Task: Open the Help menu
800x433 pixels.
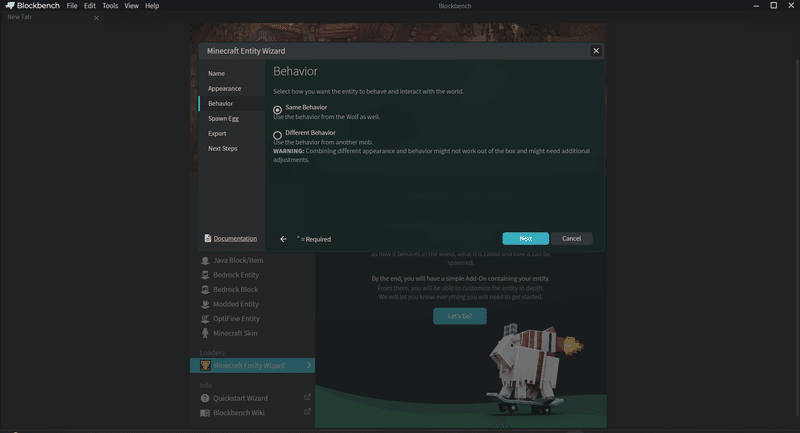Action: tap(152, 6)
